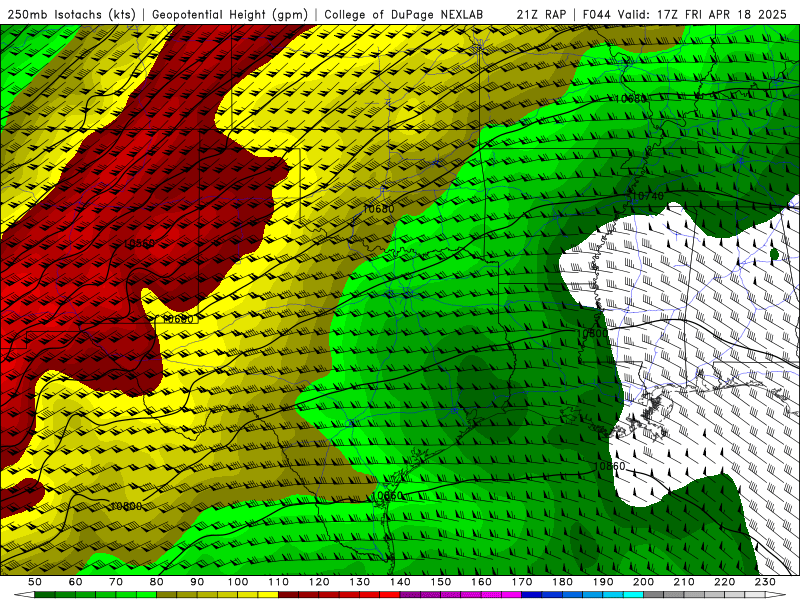Viewport: 800px width, 600px height.
Task: Click the 110 value on the color scale
Action: click(x=279, y=582)
